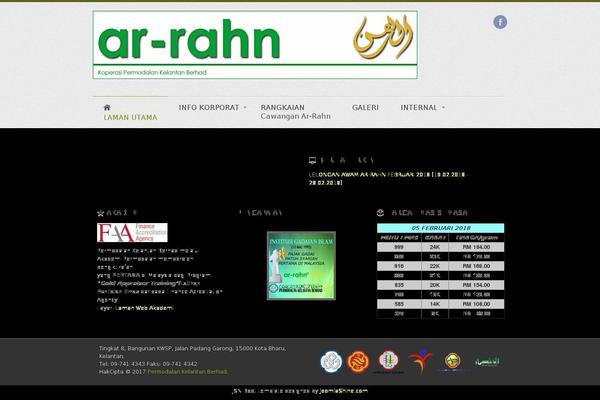
Task: Click the 835 purity cell
Action: point(399,285)
